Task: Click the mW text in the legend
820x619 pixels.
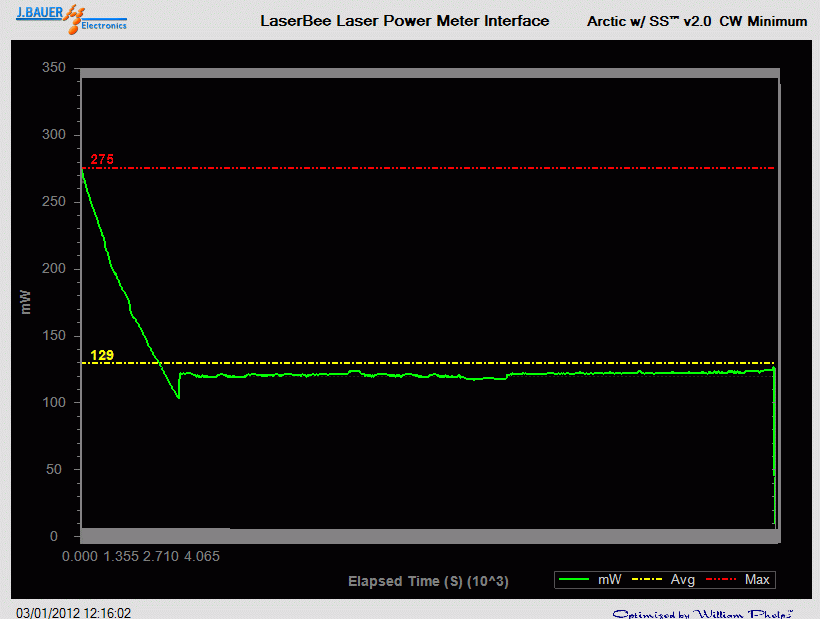Action: click(x=610, y=580)
